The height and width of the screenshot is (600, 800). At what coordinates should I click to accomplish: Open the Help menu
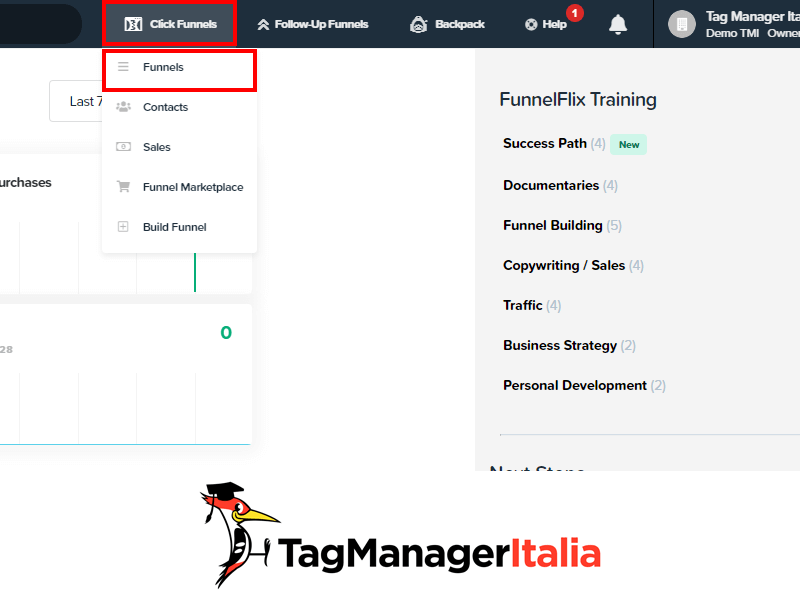coord(546,24)
